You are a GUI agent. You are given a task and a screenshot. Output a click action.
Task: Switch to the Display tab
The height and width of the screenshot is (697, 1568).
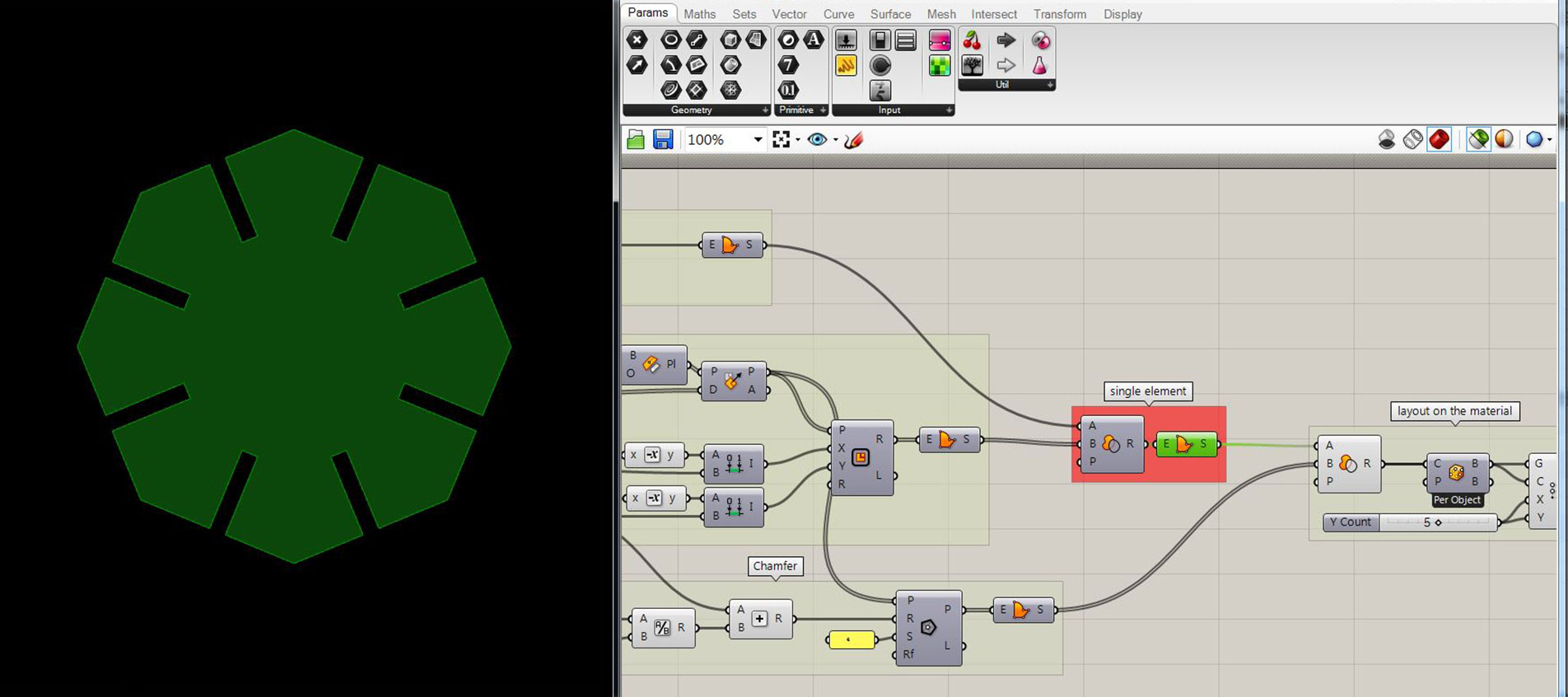click(1122, 14)
